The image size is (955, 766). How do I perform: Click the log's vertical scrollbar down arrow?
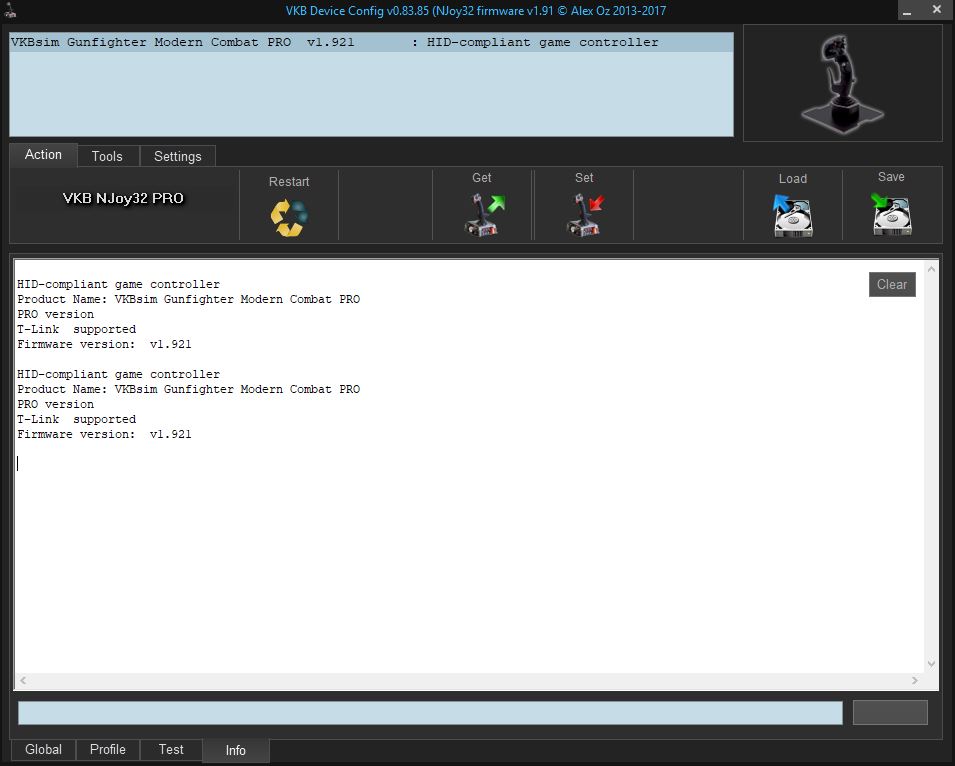(x=932, y=664)
